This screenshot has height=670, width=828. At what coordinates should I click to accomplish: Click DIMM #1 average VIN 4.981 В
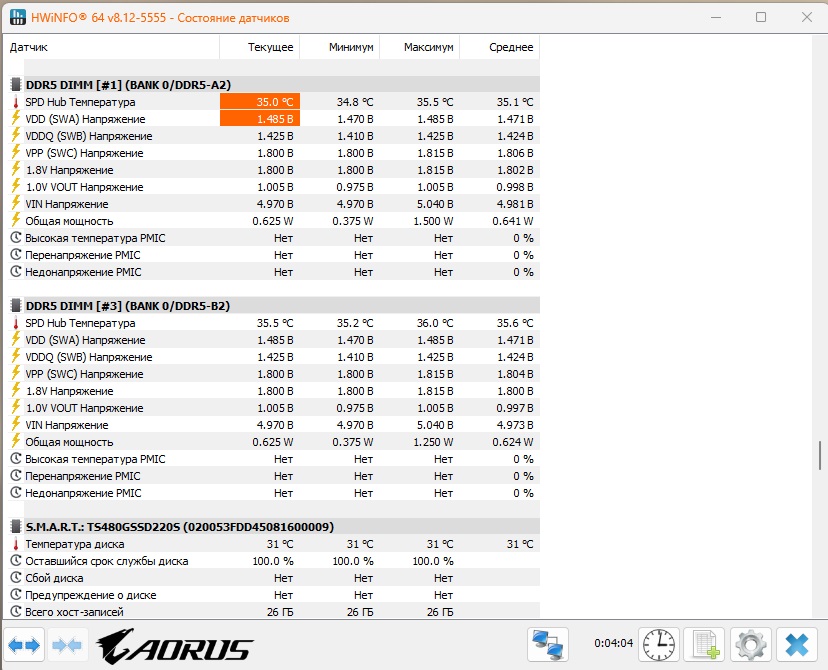(x=514, y=204)
